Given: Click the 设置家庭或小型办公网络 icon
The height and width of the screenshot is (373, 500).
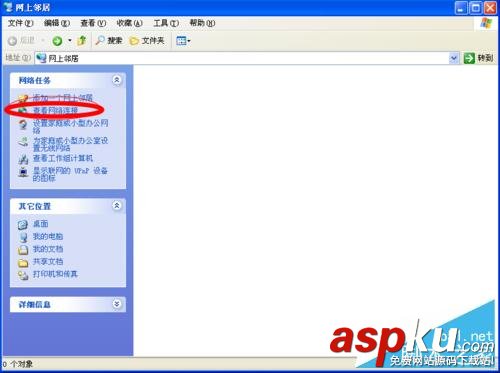Looking at the screenshot, I should 23,125.
